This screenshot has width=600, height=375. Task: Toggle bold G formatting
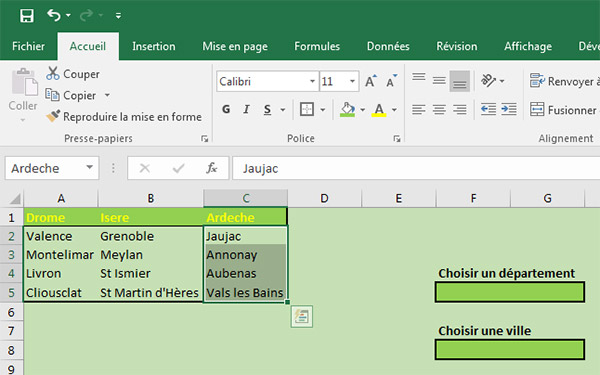click(226, 109)
